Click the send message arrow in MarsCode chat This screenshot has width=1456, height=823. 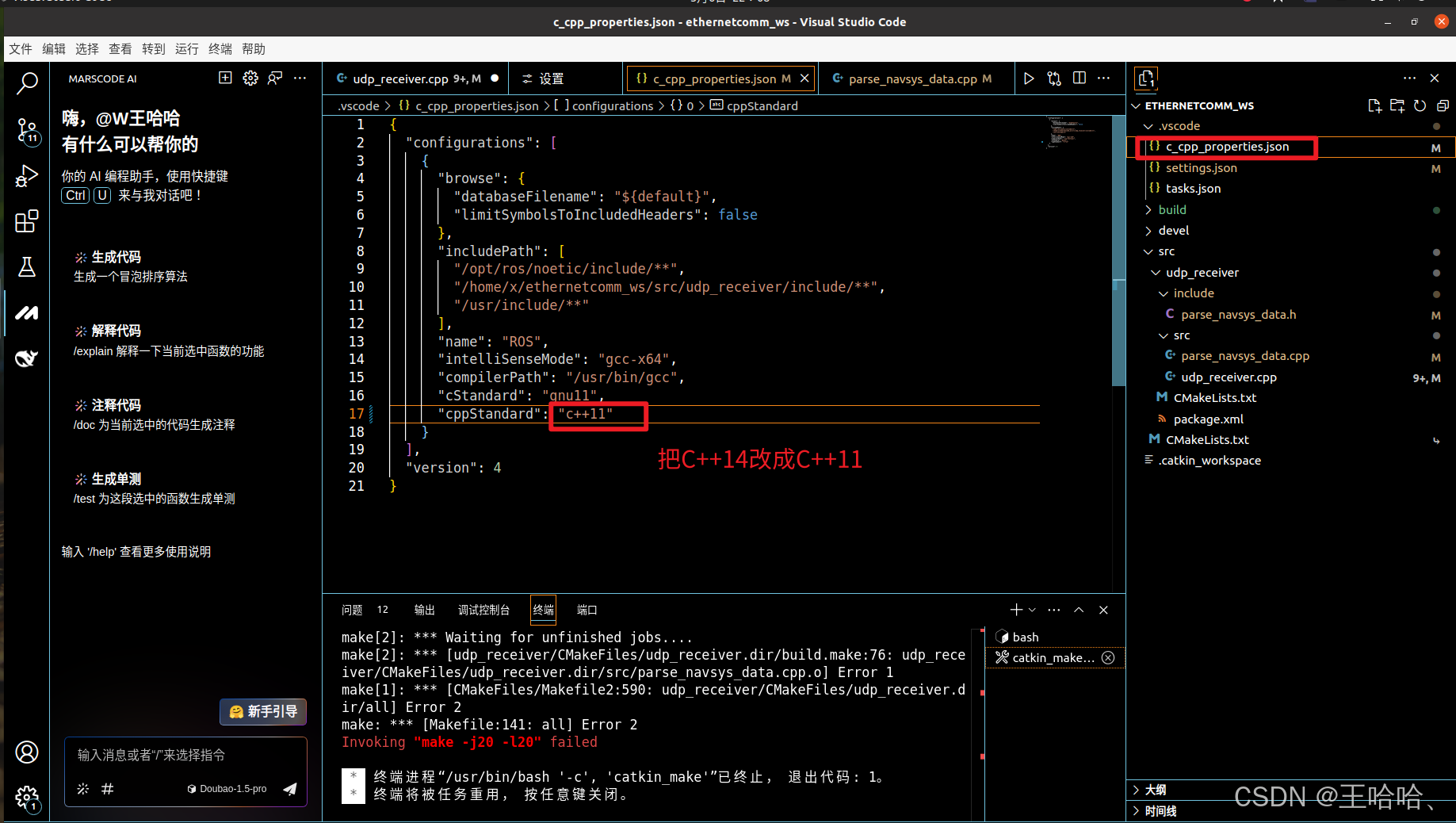tap(289, 789)
